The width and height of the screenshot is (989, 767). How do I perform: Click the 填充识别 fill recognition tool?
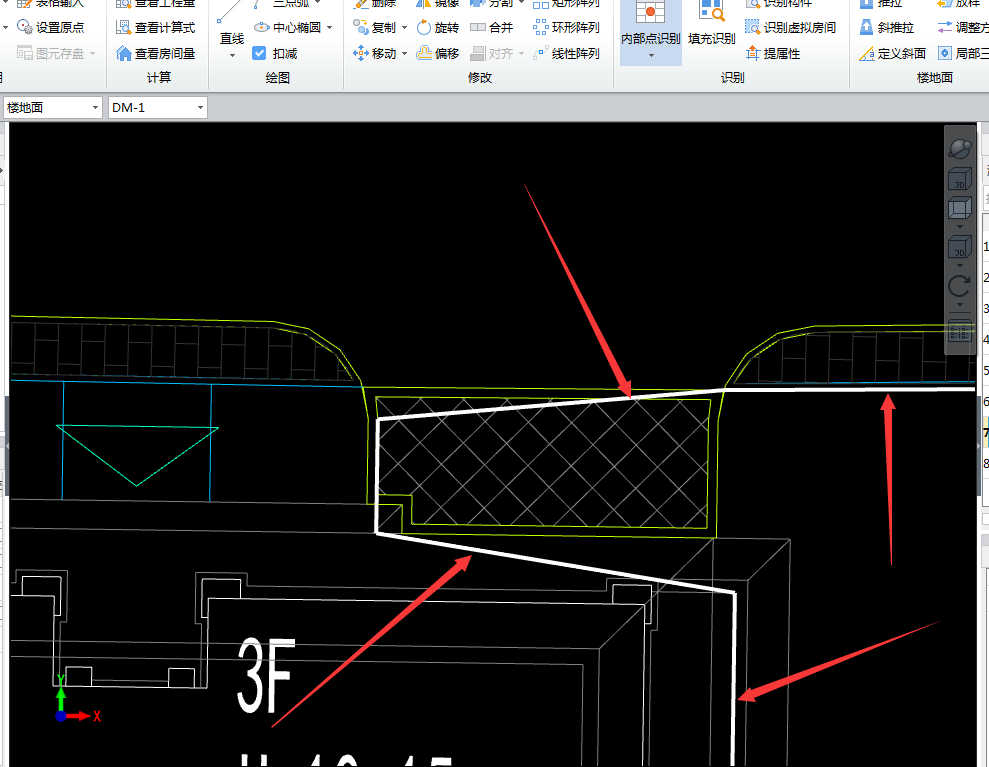[x=711, y=24]
